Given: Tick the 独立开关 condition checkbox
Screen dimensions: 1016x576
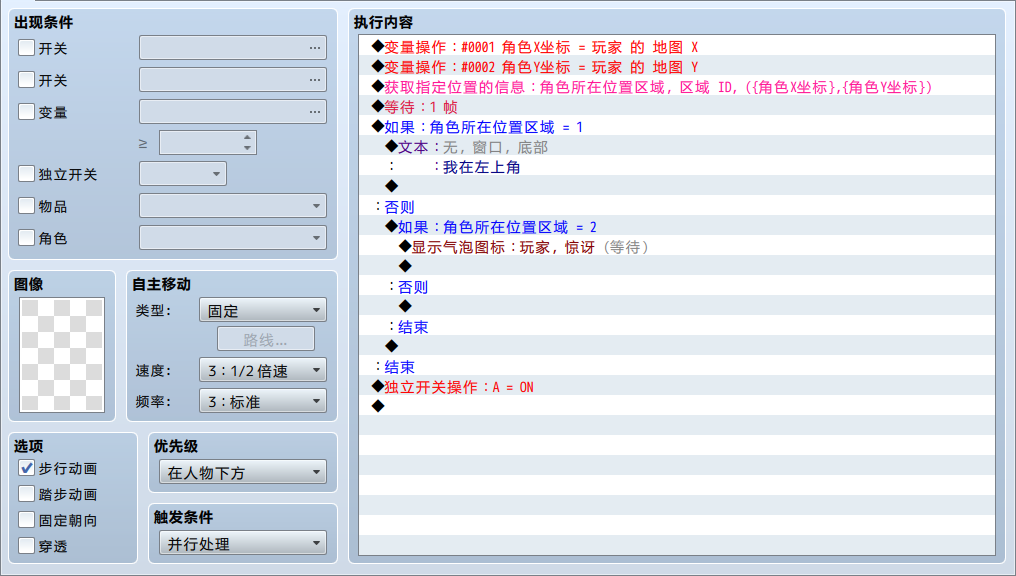Looking at the screenshot, I should [27, 174].
